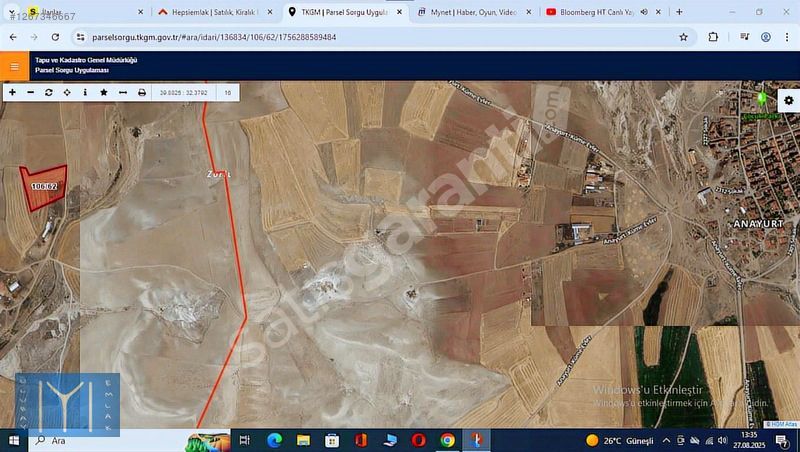Select the distance measure tool
800x452 pixels.
point(123,92)
